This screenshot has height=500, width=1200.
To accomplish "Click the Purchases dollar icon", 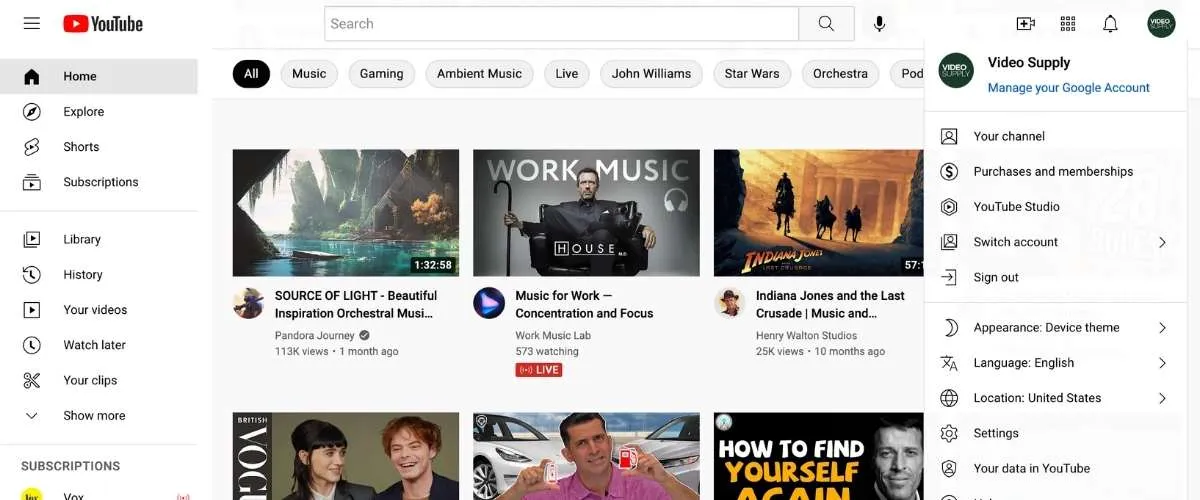I will coord(950,171).
